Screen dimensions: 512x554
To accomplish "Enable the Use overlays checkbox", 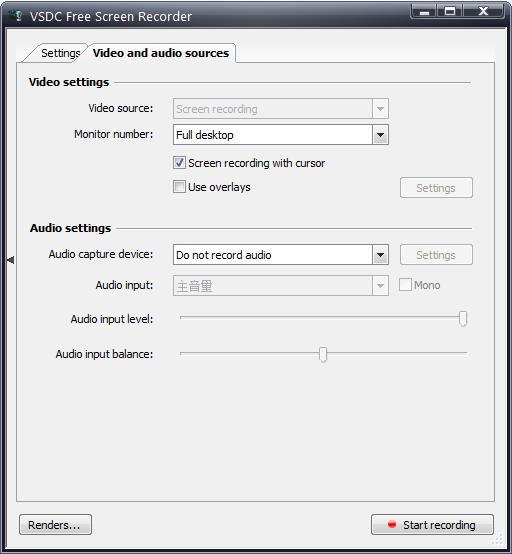I will pyautogui.click(x=179, y=187).
